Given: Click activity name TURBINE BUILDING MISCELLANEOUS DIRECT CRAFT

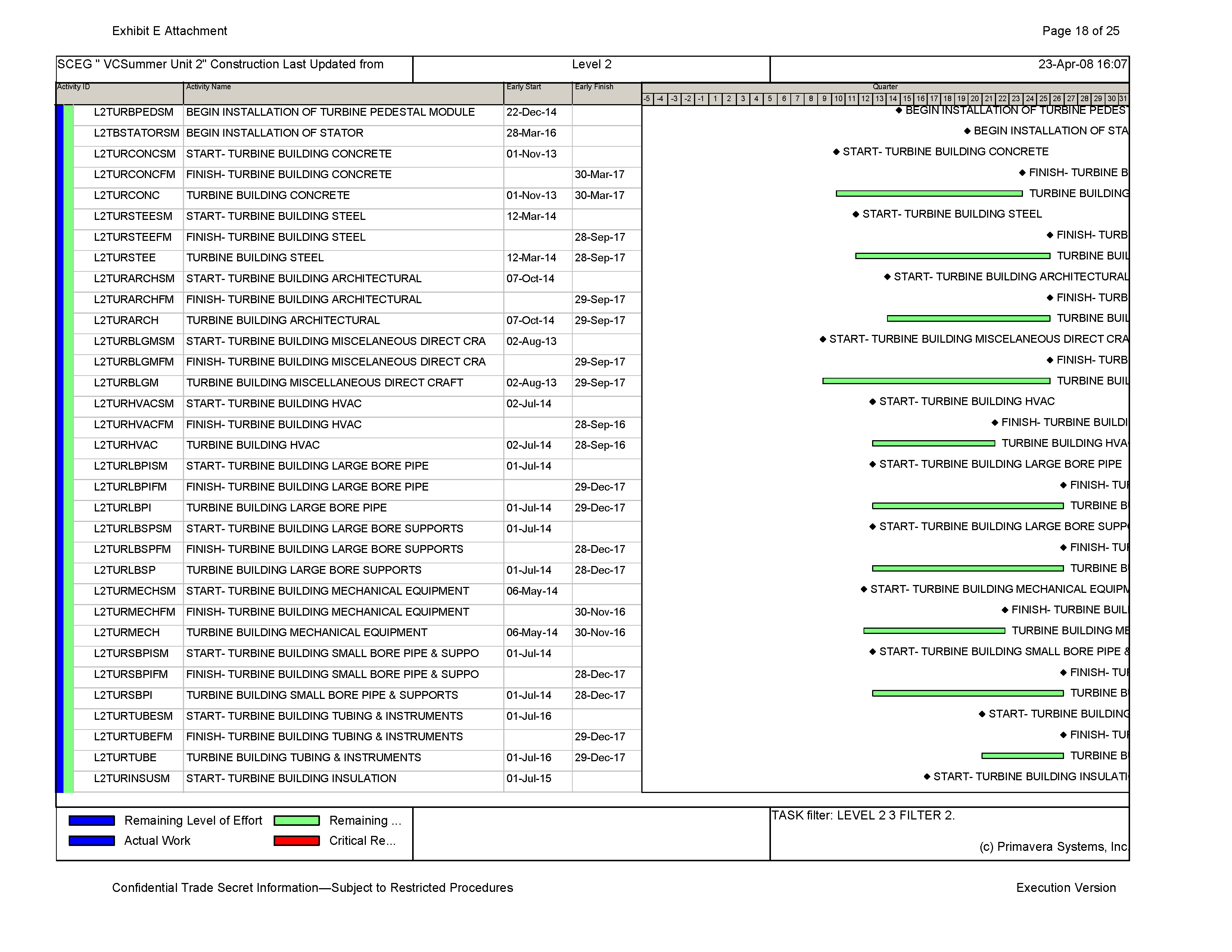Looking at the screenshot, I should pyautogui.click(x=325, y=383).
